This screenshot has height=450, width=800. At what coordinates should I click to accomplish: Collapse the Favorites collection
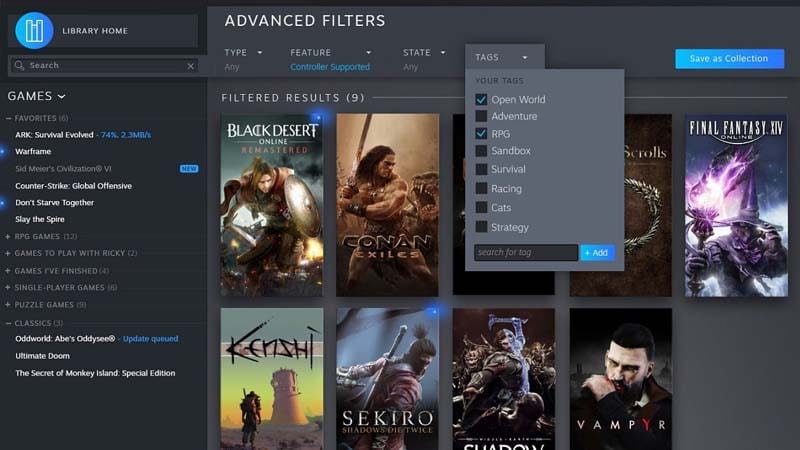pos(8,118)
